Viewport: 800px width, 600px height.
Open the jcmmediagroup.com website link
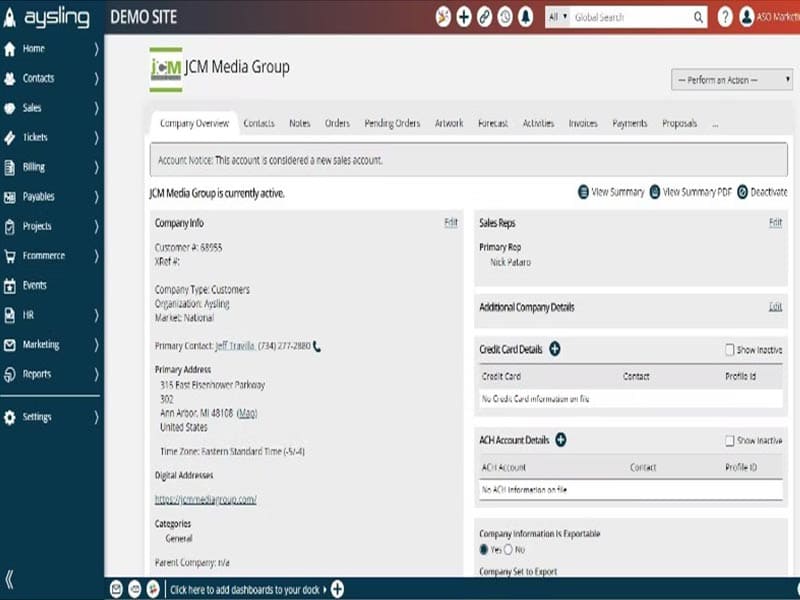(x=205, y=499)
